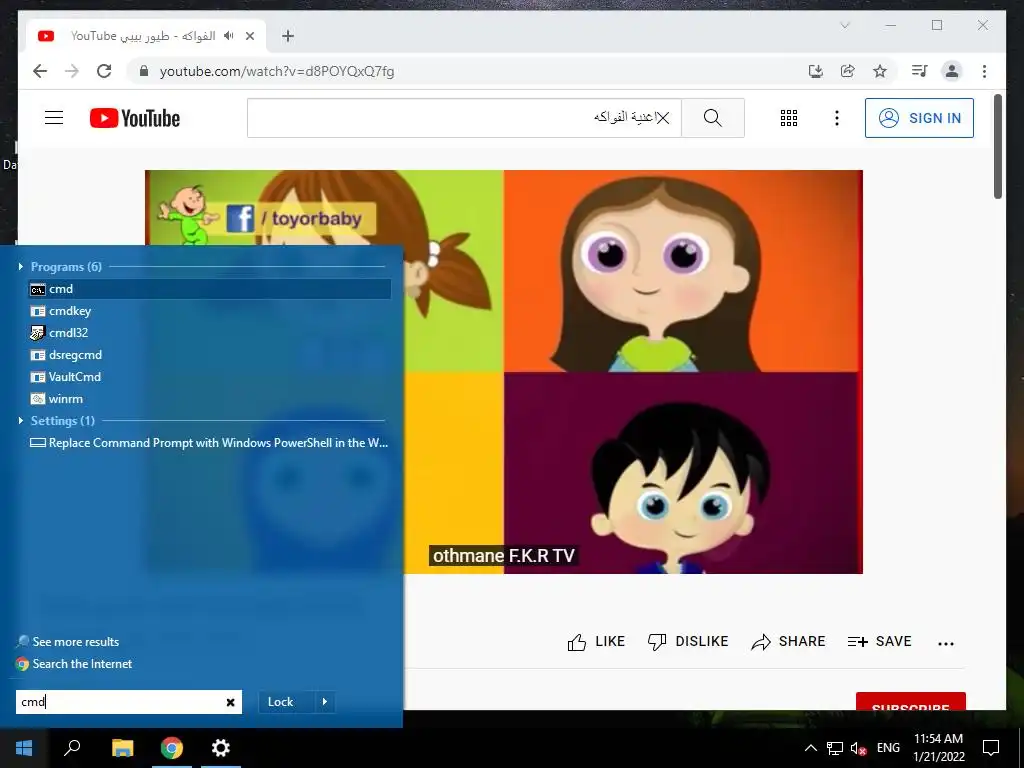Open more actions ellipsis below video
This screenshot has width=1024, height=768.
click(946, 643)
